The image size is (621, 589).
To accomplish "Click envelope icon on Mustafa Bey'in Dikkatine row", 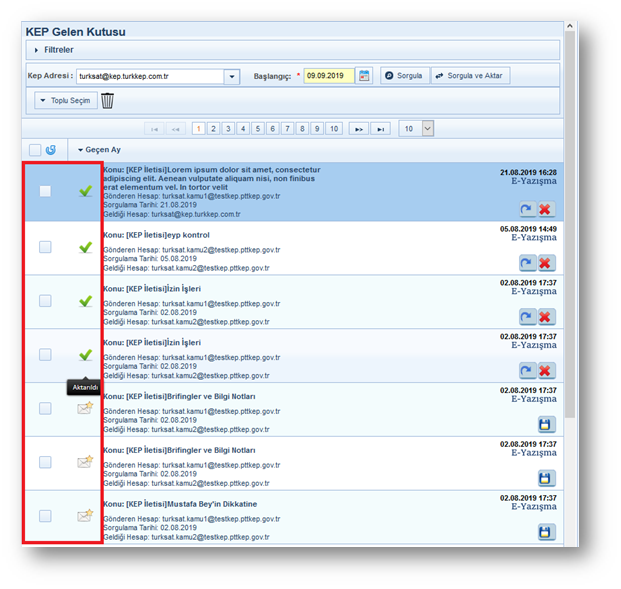I will click(85, 516).
